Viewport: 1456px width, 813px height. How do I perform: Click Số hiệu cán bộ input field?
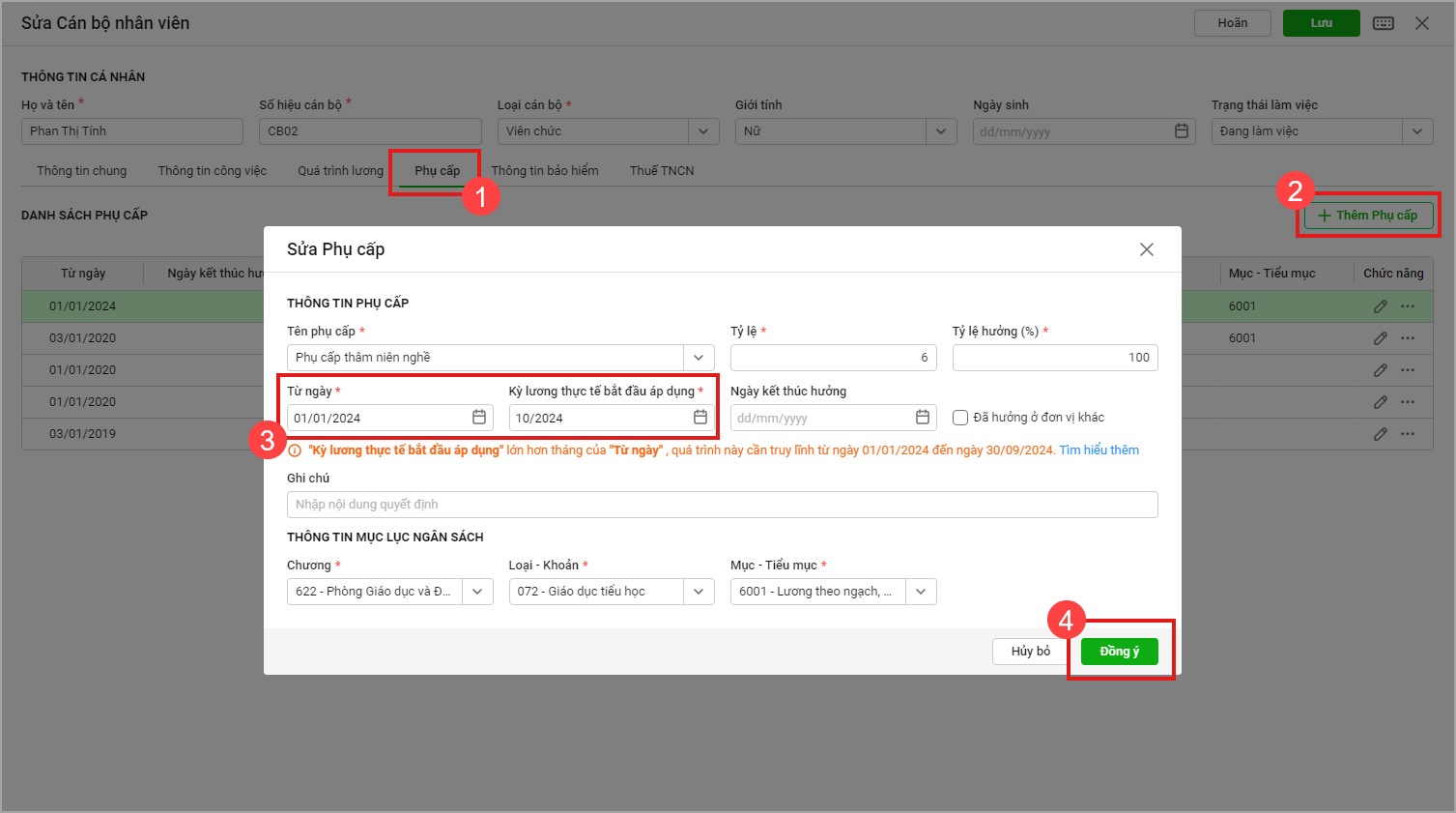click(370, 131)
